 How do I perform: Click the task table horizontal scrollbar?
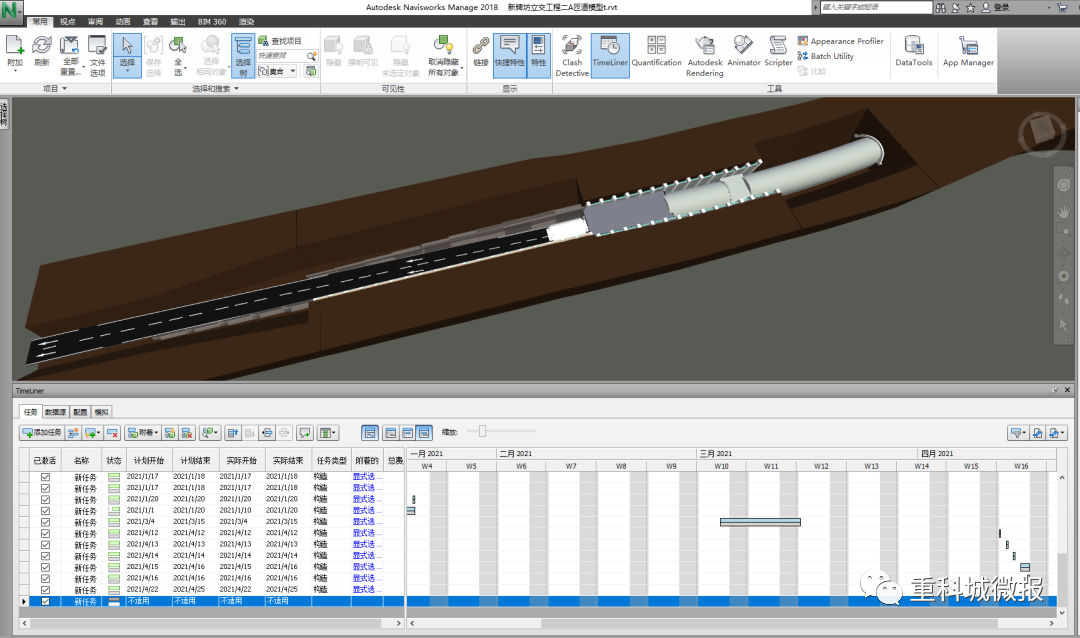pos(210,623)
